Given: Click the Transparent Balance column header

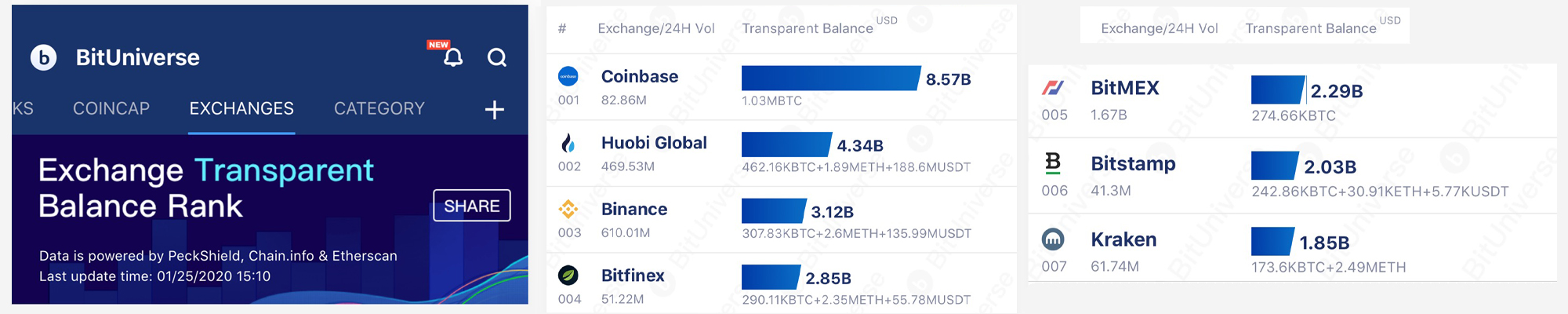Looking at the screenshot, I should (808, 28).
